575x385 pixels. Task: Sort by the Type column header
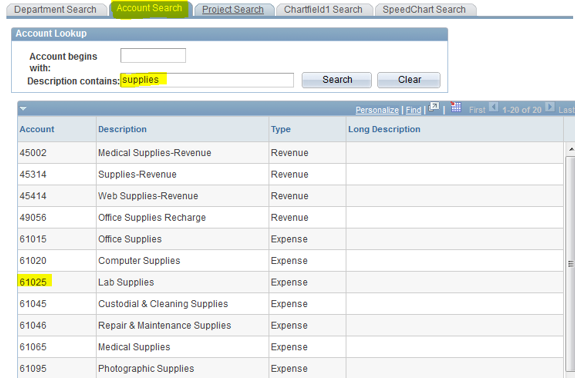coord(281,129)
